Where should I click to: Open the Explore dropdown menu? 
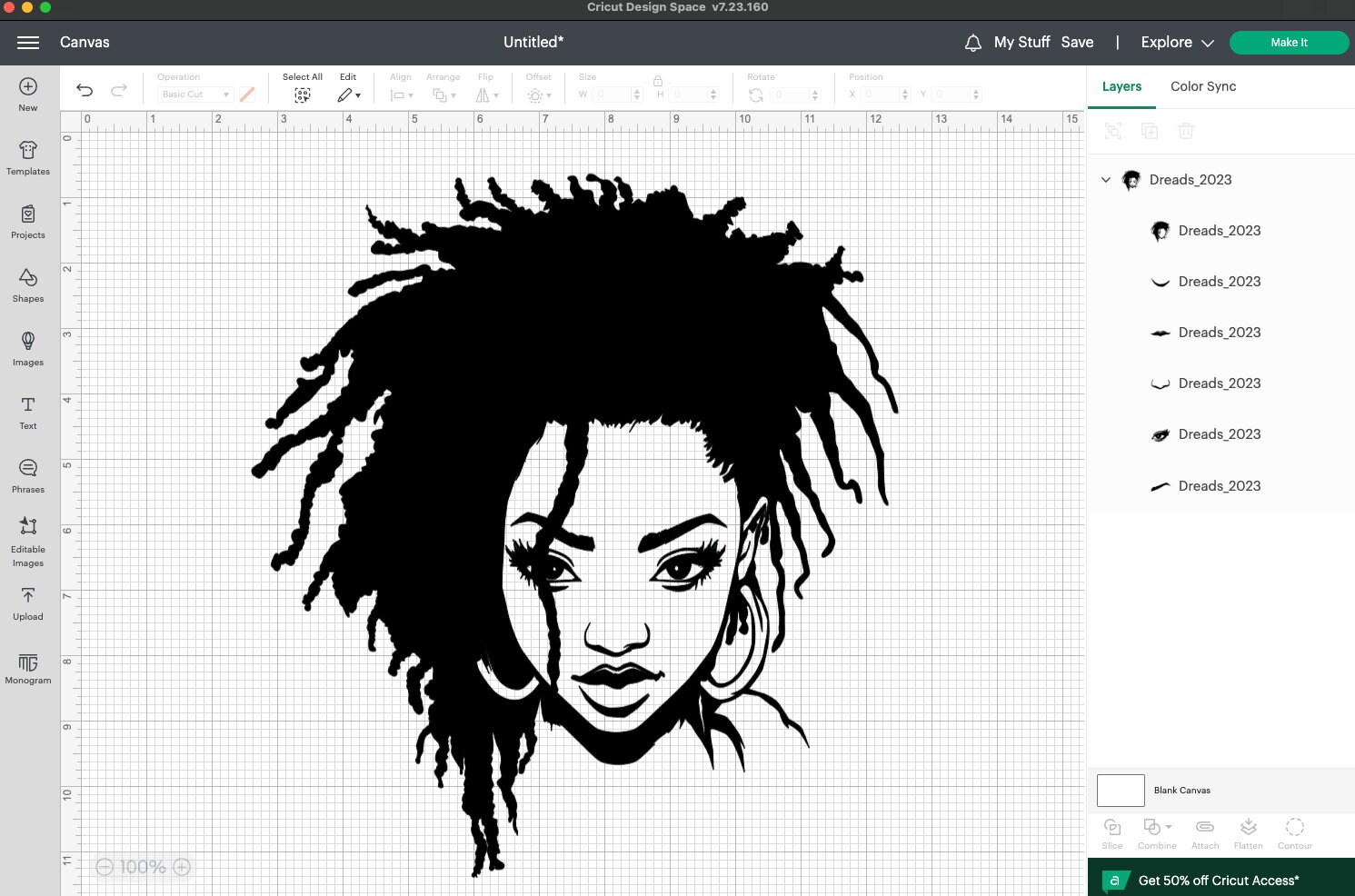1176,42
